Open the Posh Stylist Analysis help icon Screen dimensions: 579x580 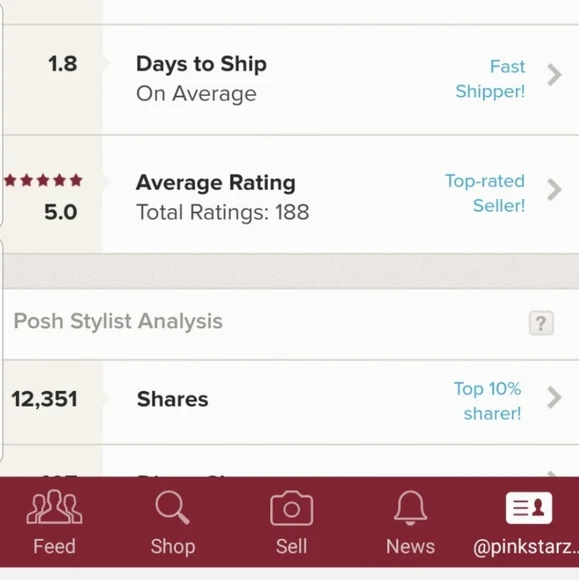pyautogui.click(x=541, y=323)
